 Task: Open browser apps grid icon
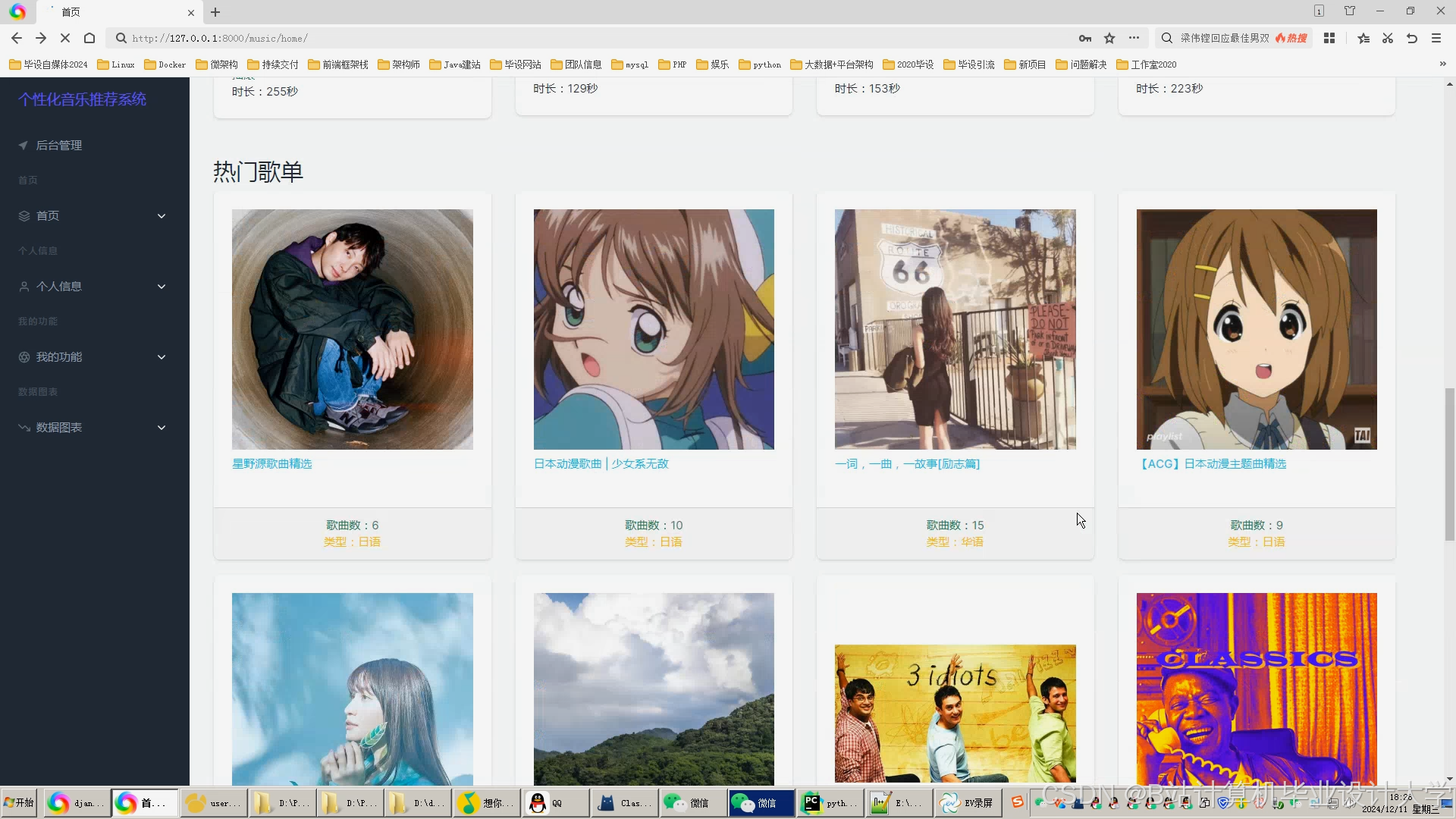tap(1329, 38)
